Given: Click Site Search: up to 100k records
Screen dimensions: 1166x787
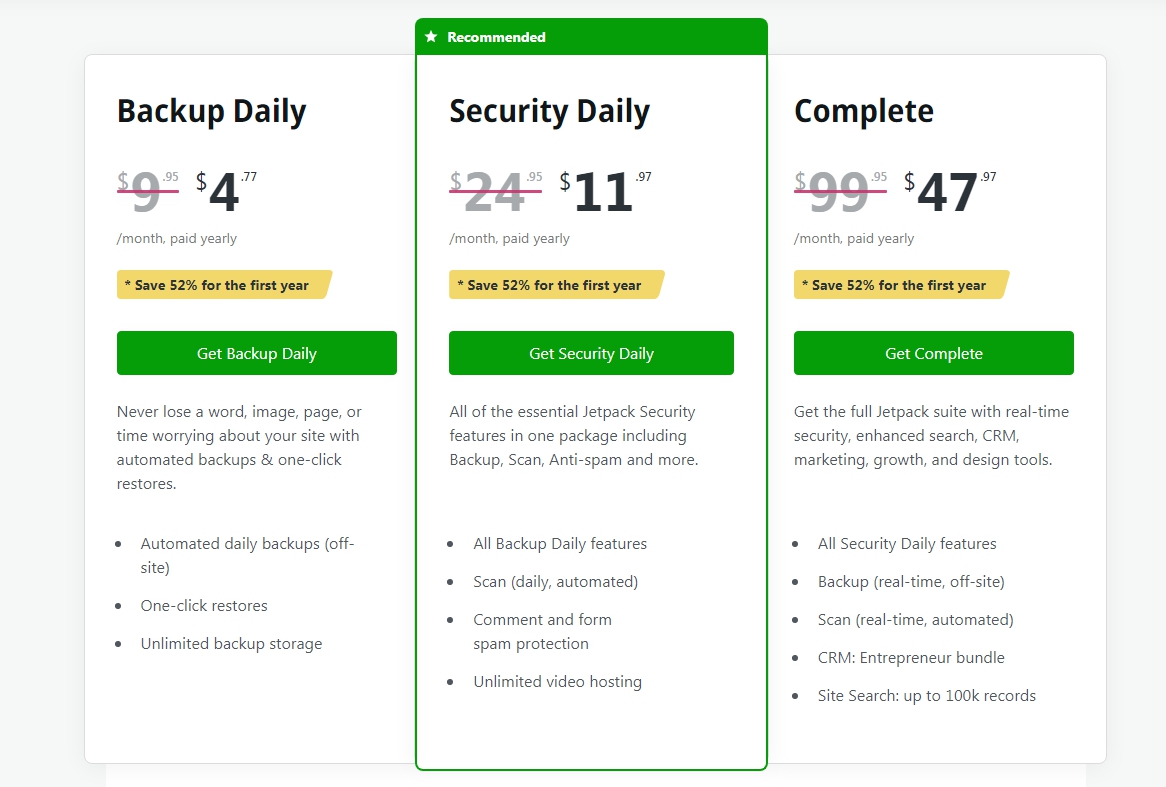Looking at the screenshot, I should click(926, 696).
